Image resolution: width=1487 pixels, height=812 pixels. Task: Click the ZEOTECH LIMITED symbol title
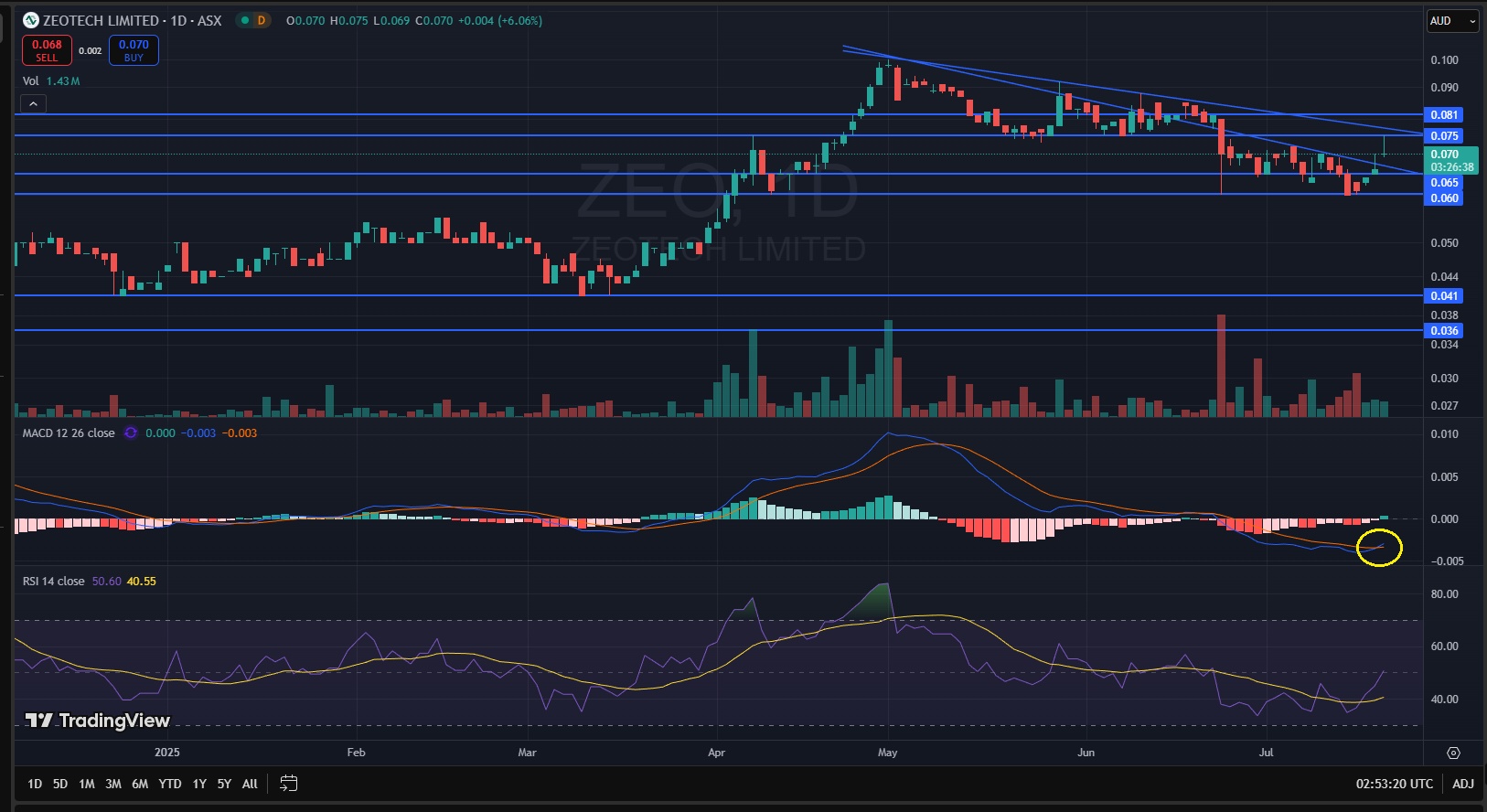101,20
